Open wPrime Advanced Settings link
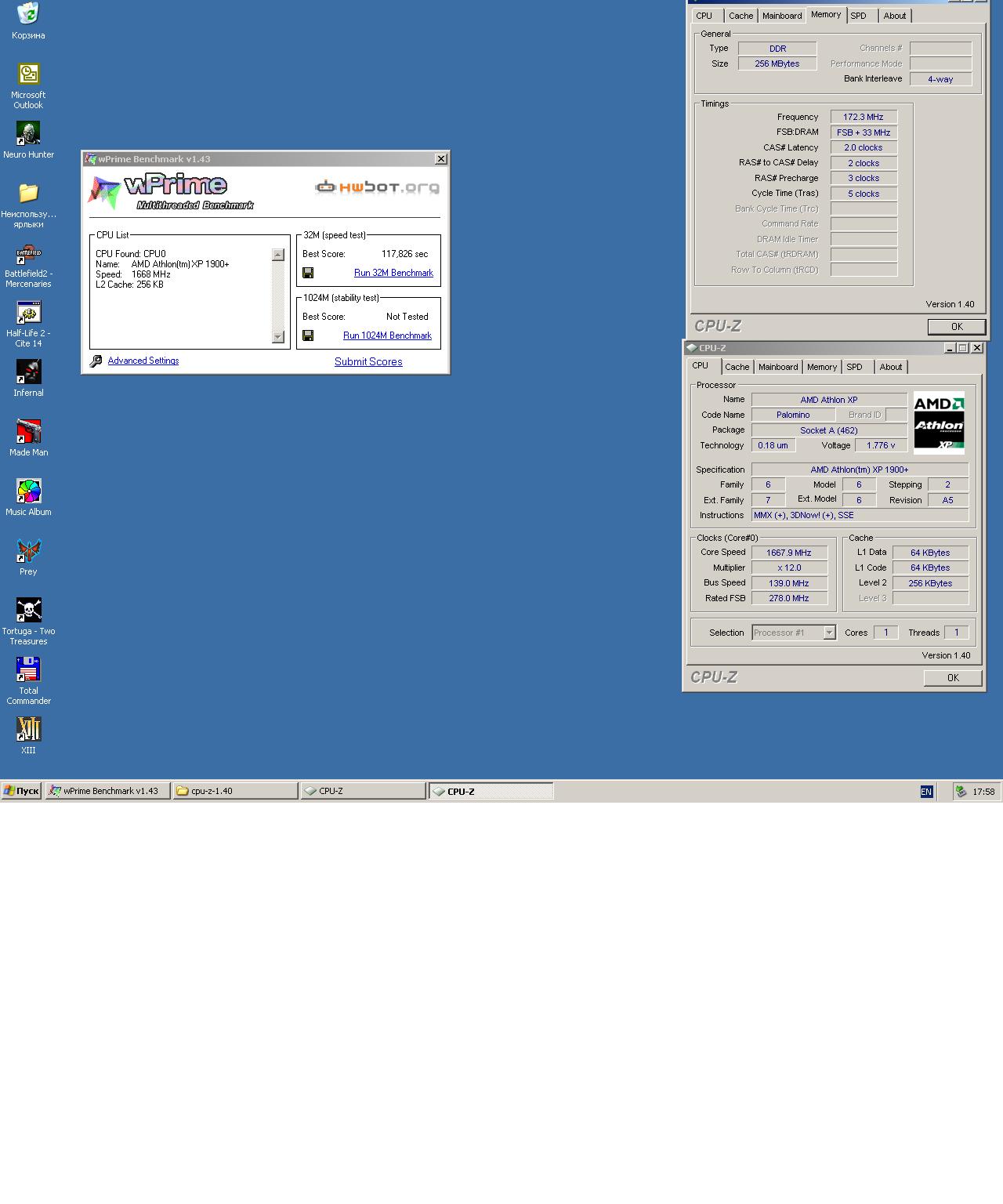The image size is (1003, 1204). point(143,361)
